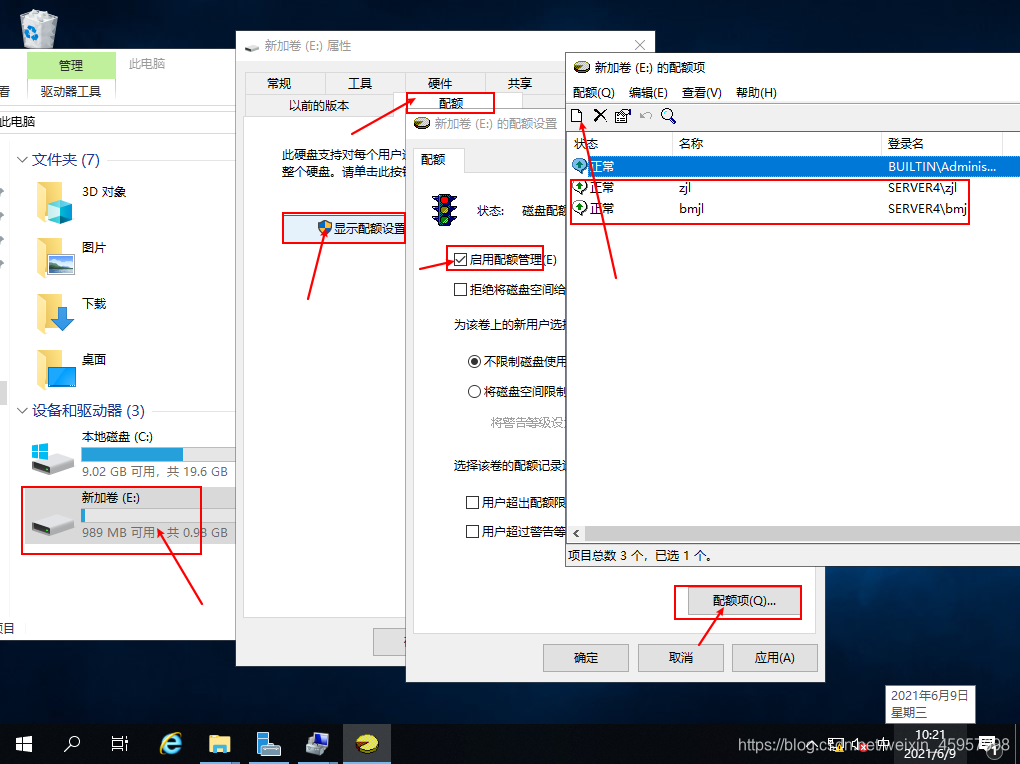Sort quota entries by 登录名 column
Screen dimensions: 1020x764
pyautogui.click(x=942, y=143)
